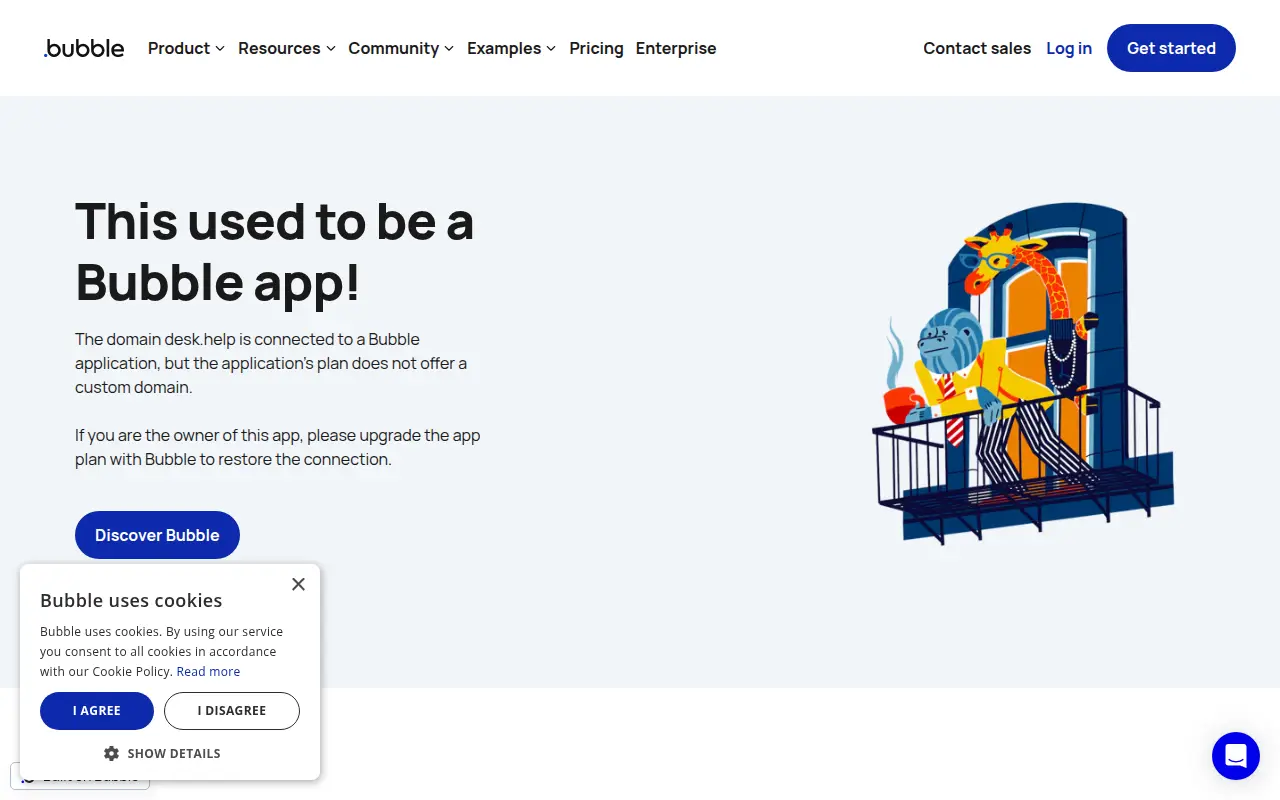Screen dimensions: 1280x800
Task: Expand the Community dropdown menu
Action: tap(401, 48)
